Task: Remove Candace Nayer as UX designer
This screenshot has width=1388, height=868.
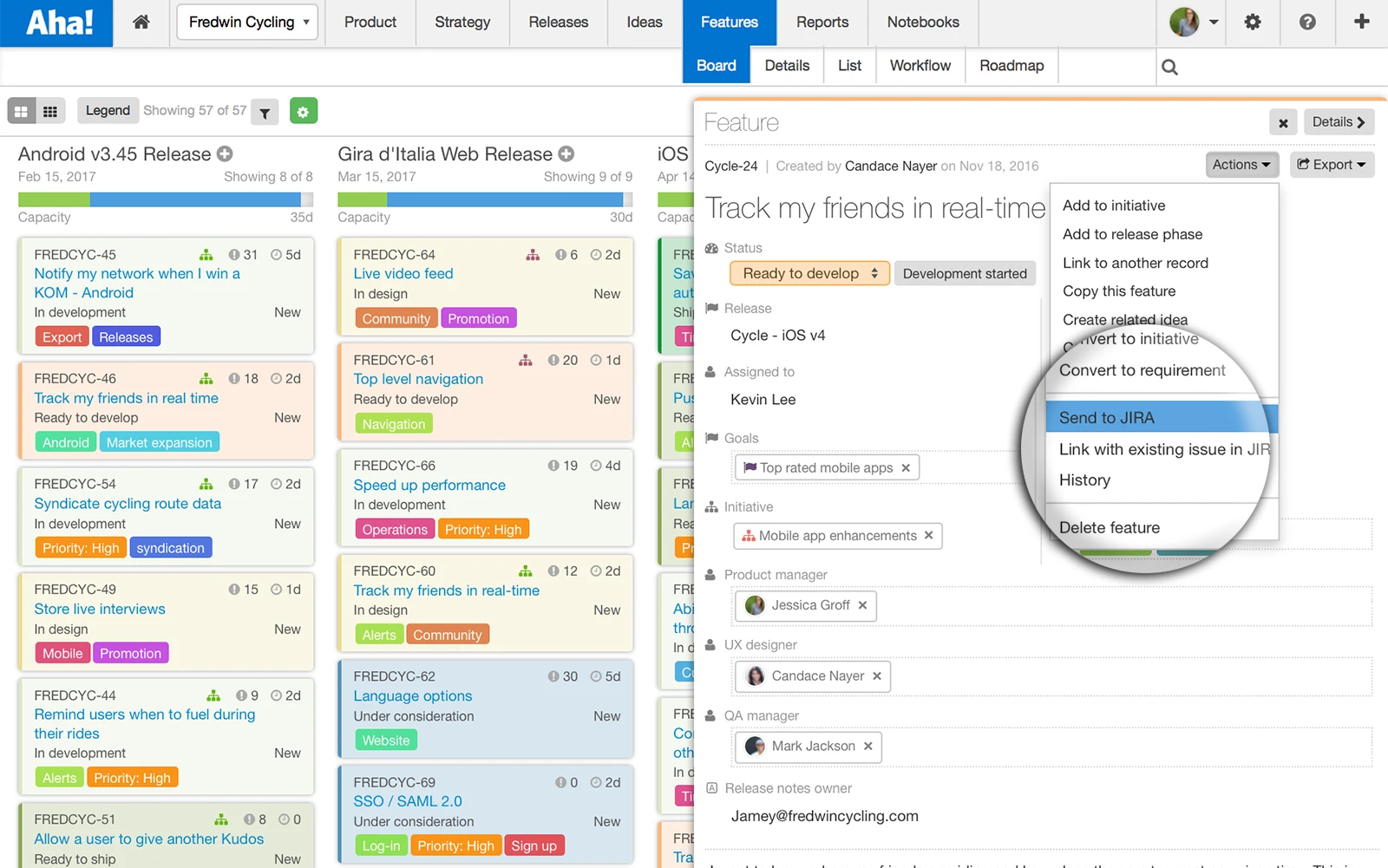Action: coord(877,676)
